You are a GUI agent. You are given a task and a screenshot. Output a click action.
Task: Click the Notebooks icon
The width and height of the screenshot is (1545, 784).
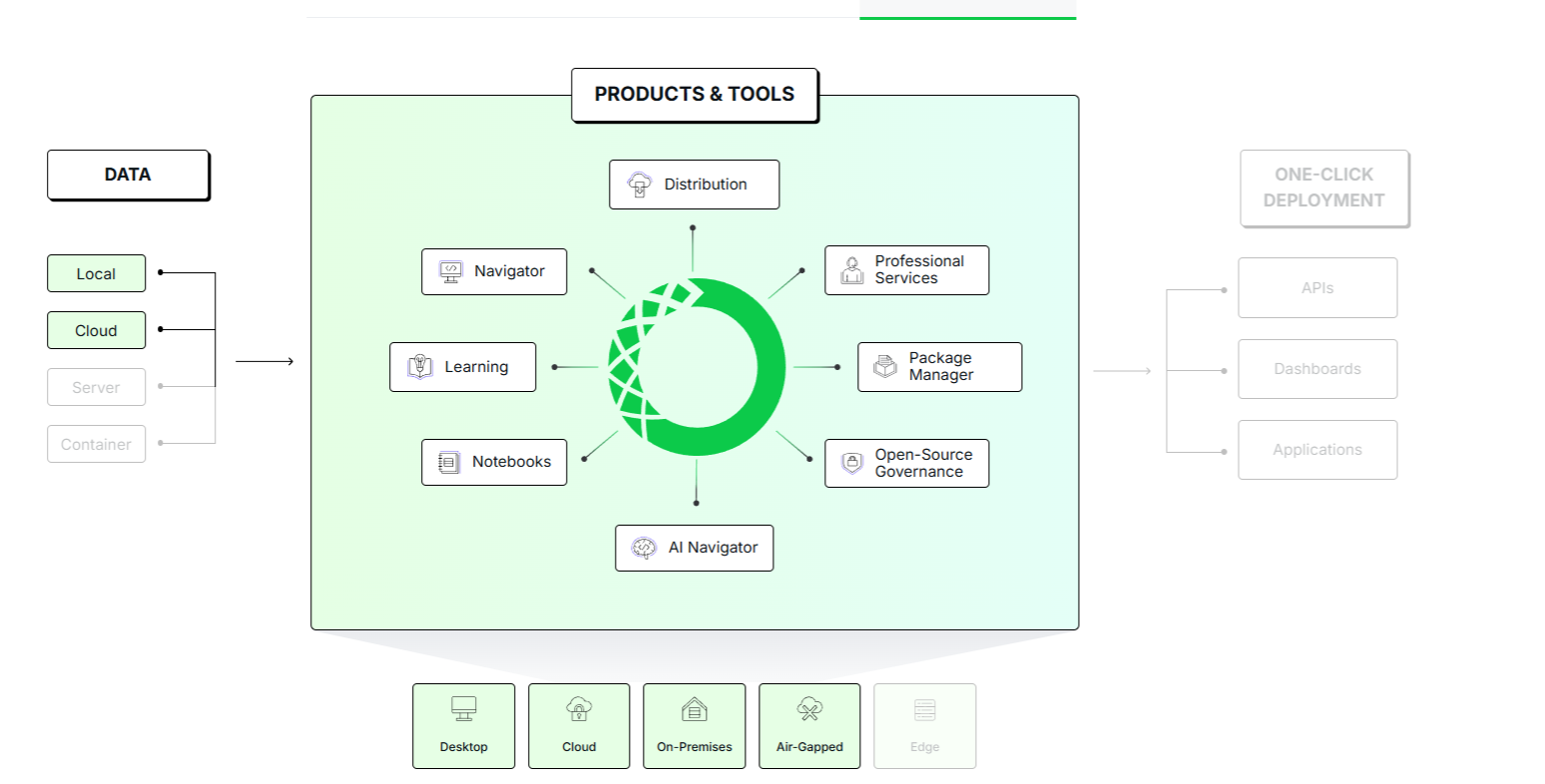click(x=449, y=462)
